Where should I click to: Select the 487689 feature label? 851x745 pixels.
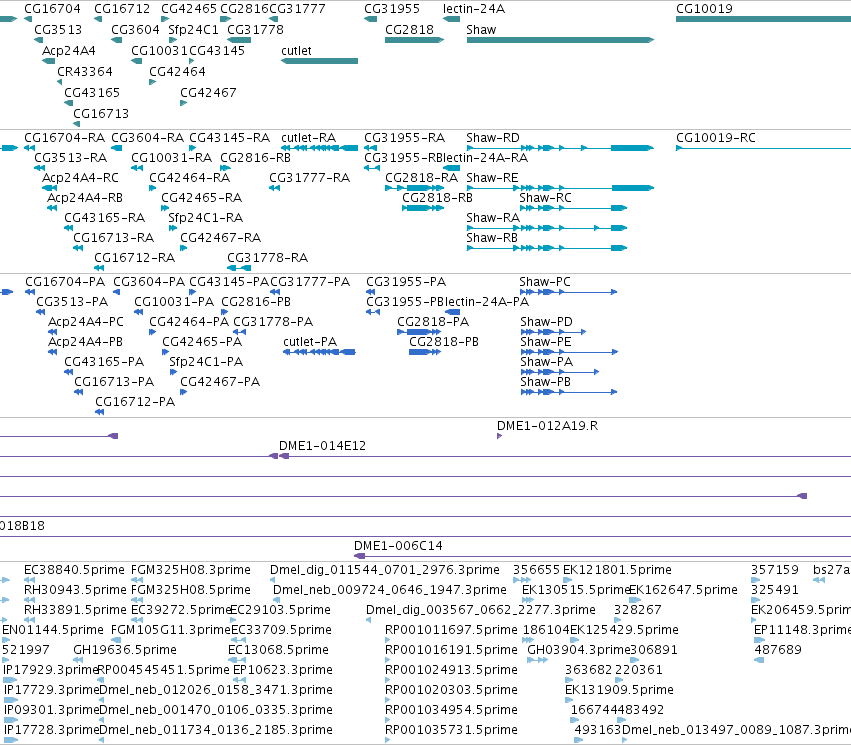coord(778,651)
